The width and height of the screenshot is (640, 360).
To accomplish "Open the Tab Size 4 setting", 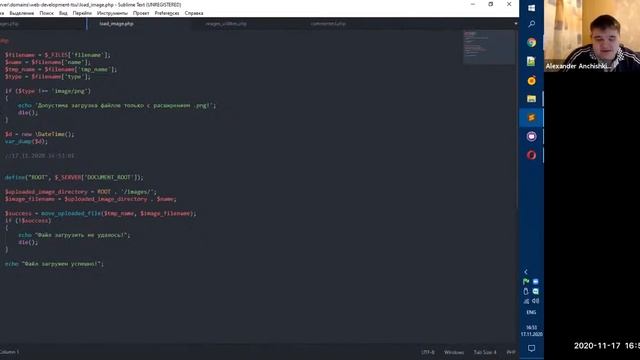I will pos(485,352).
